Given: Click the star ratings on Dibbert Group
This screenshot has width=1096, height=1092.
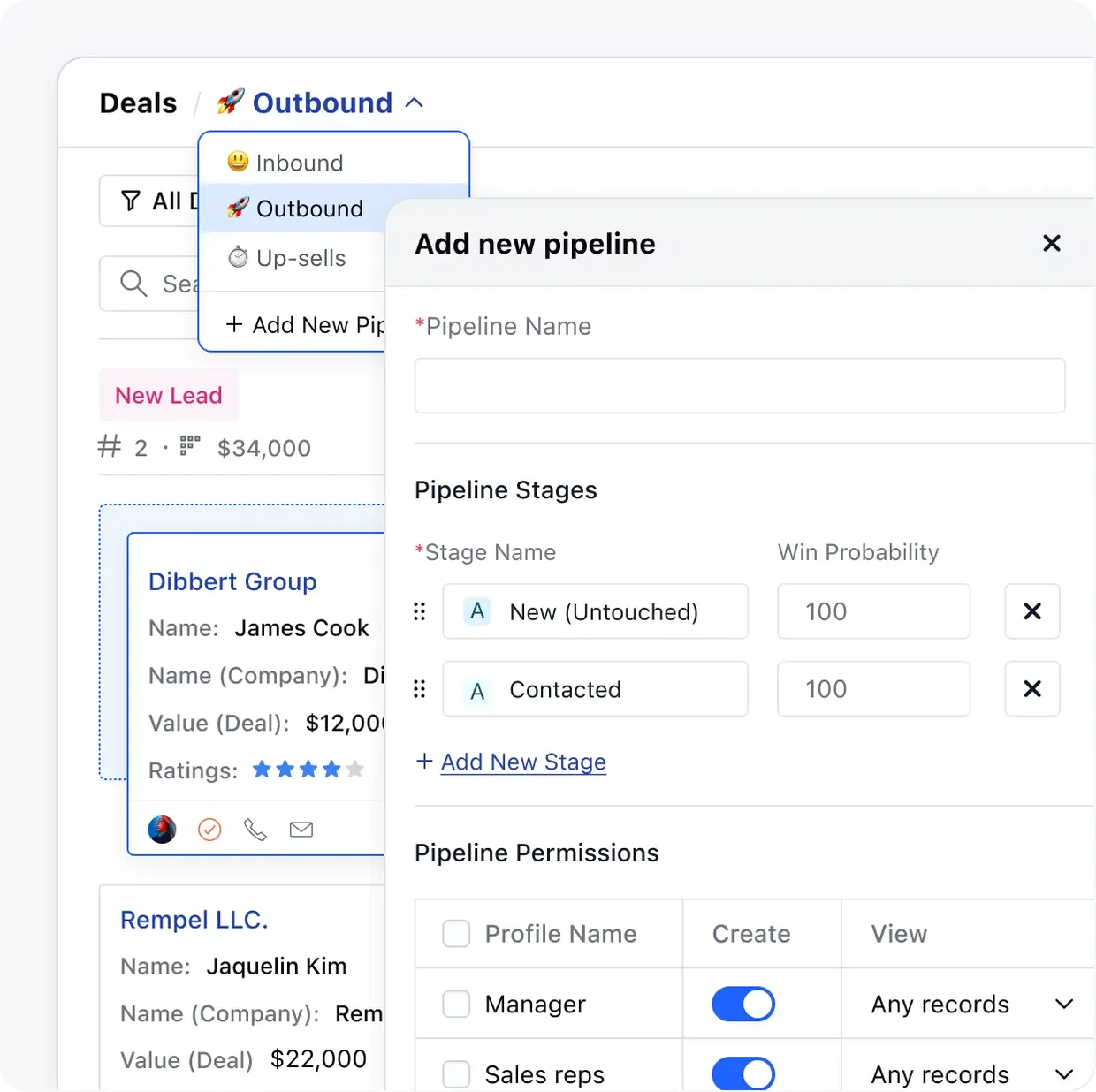Looking at the screenshot, I should pyautogui.click(x=308, y=770).
